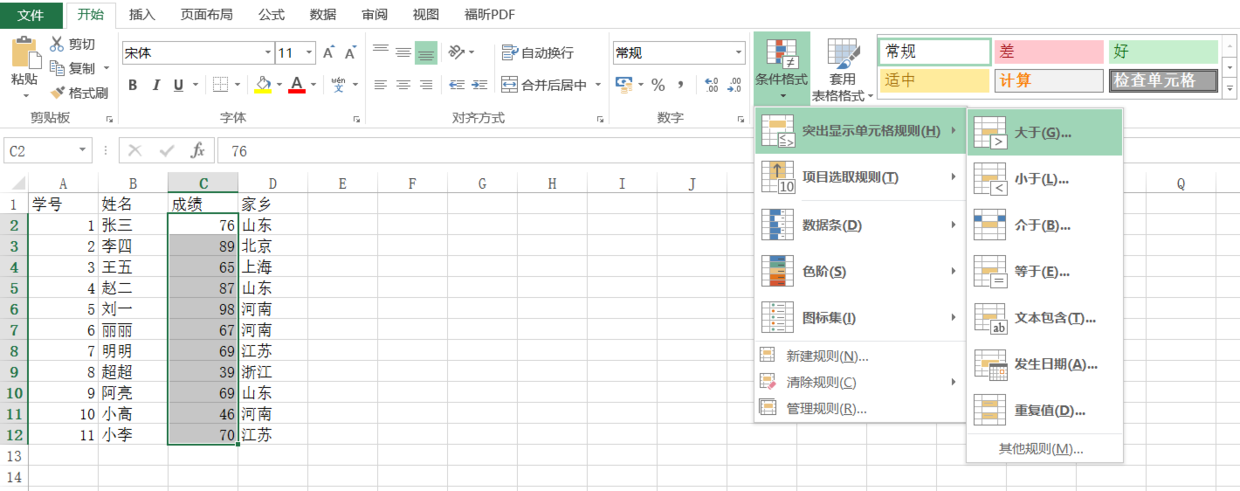
Task: Select Less Than (小于) rule
Action: tap(1045, 179)
